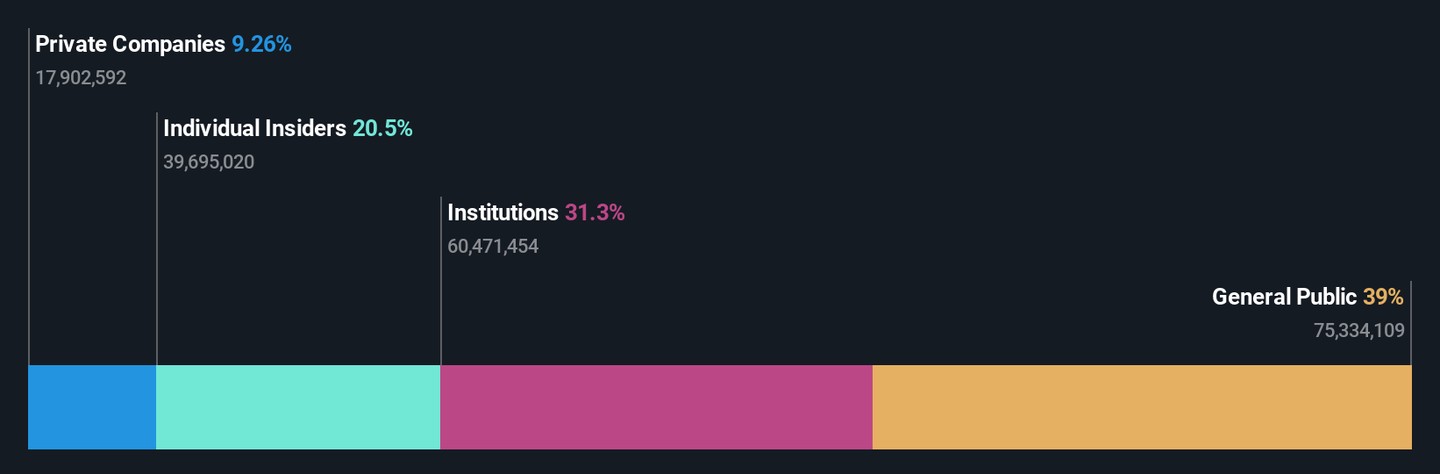Click the 20.5% percentage value
This screenshot has width=1440, height=474.
[382, 129]
